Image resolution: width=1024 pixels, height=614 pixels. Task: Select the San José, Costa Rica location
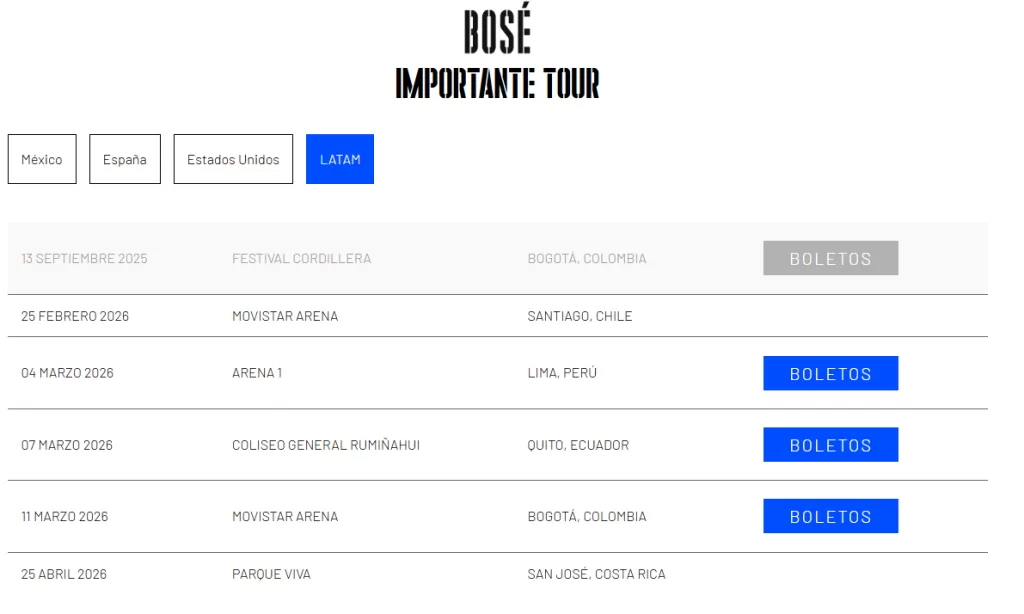(x=596, y=574)
